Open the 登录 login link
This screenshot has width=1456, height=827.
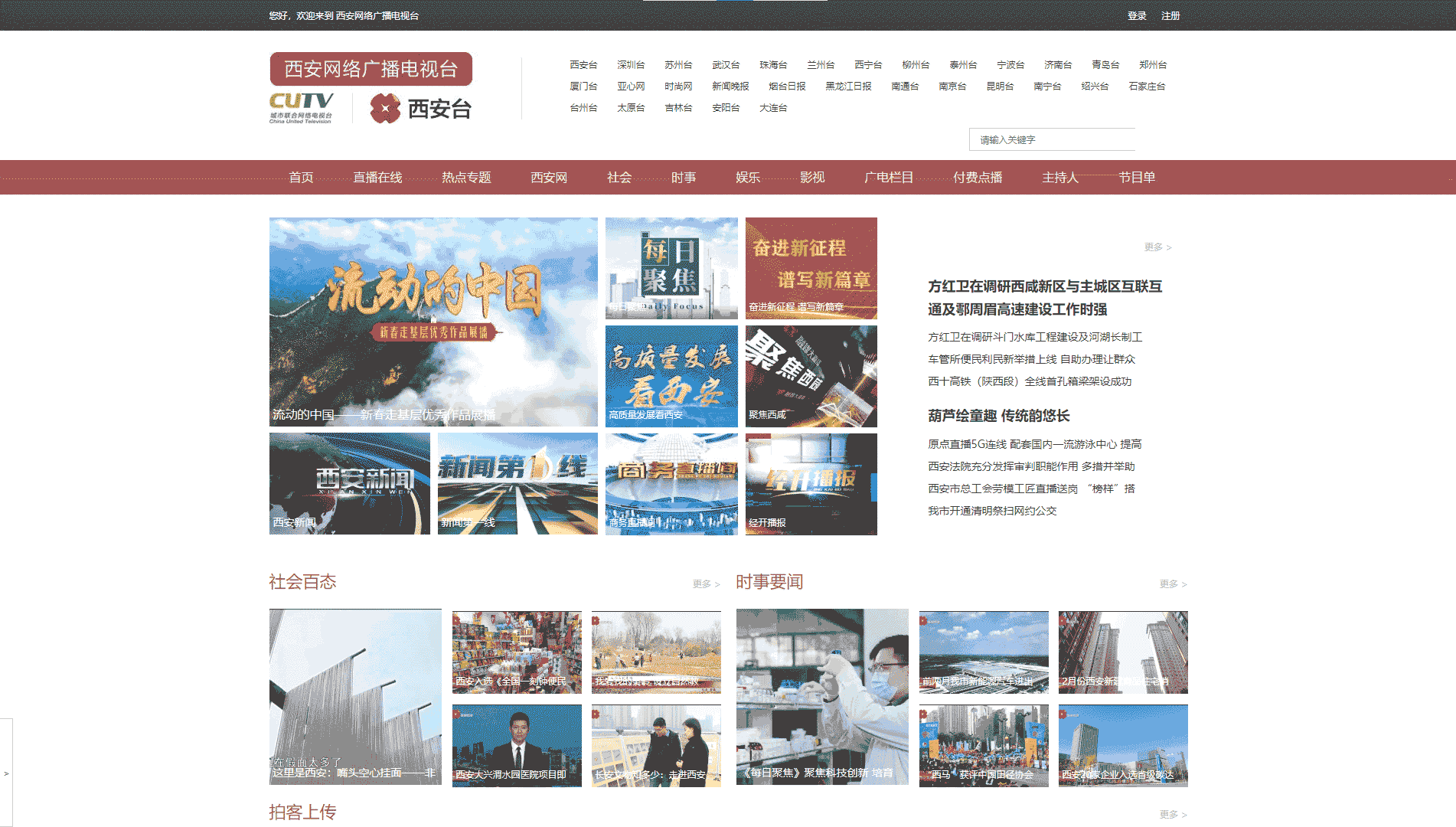tap(1137, 16)
